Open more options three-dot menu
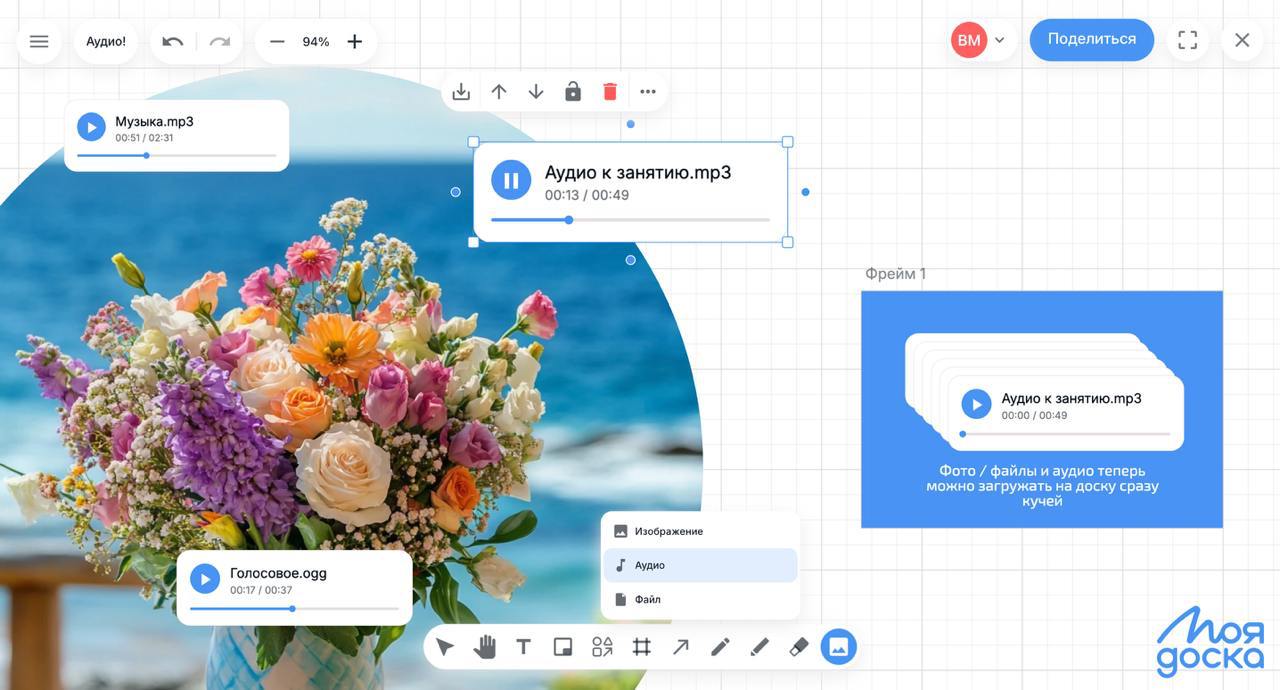Screen dimensions: 1280x690 648,92
